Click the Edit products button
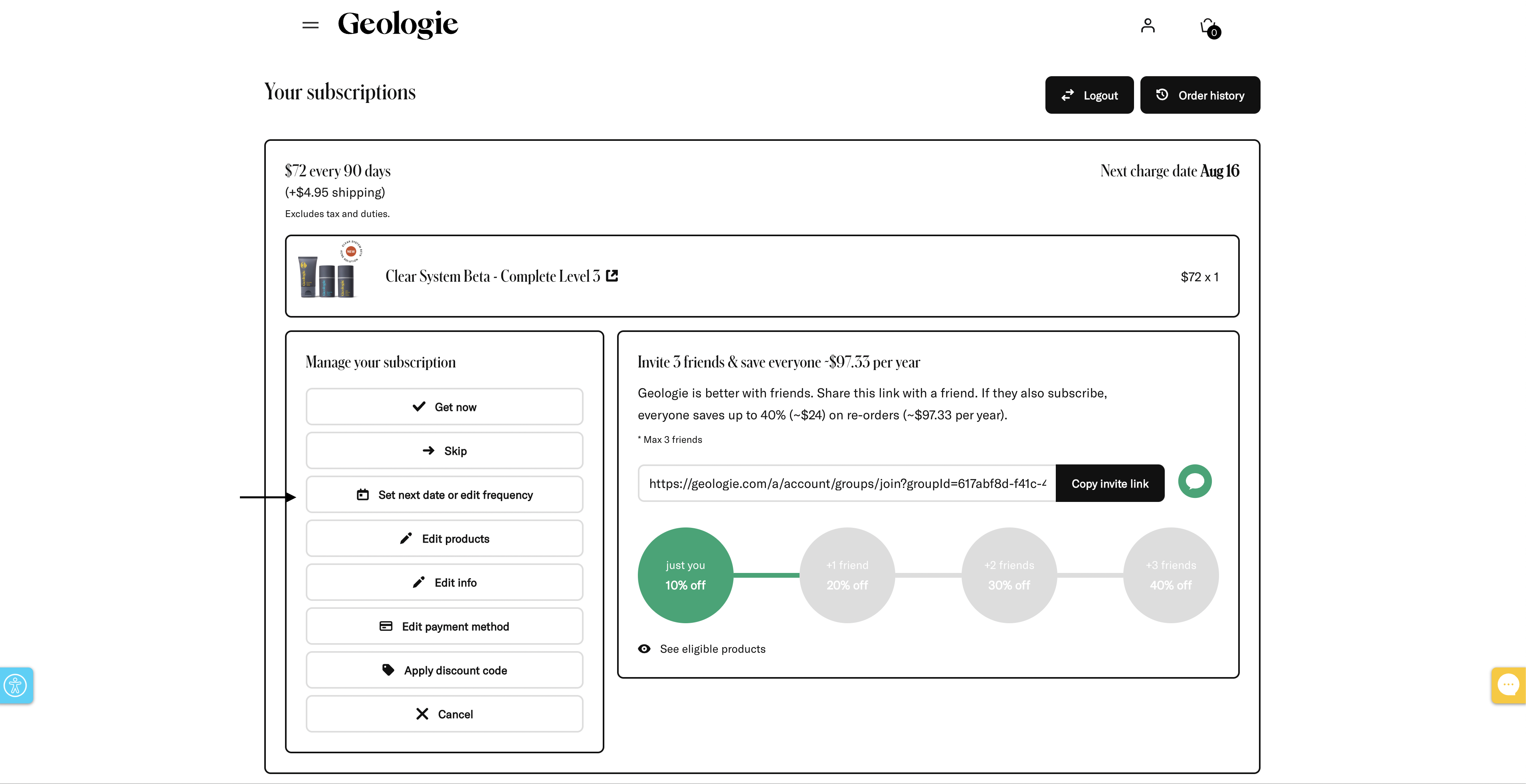The width and height of the screenshot is (1526, 784). pos(444,538)
